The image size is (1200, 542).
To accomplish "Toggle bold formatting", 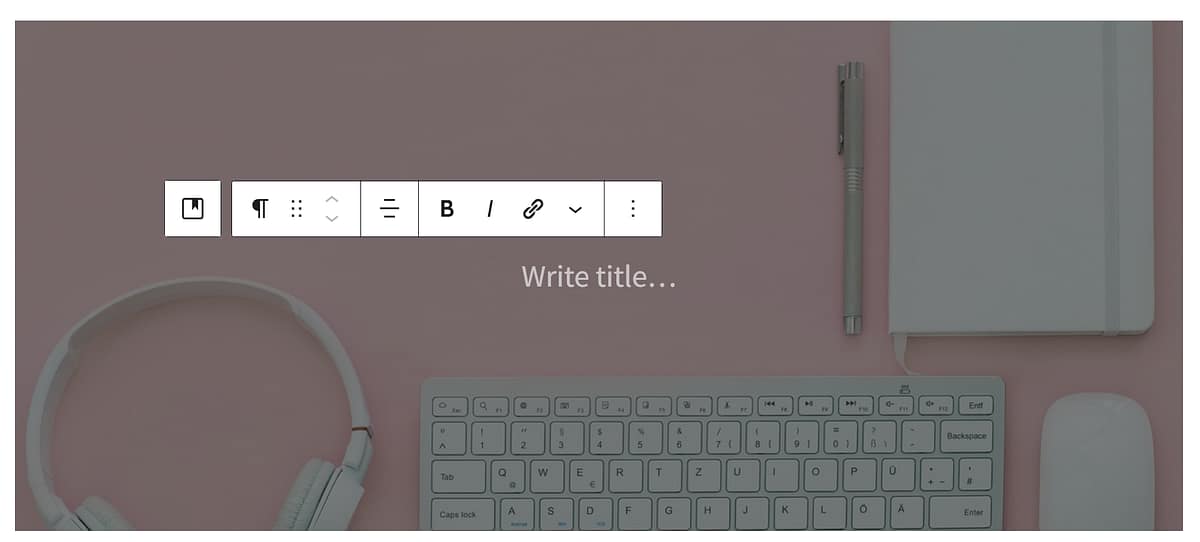I will 447,208.
